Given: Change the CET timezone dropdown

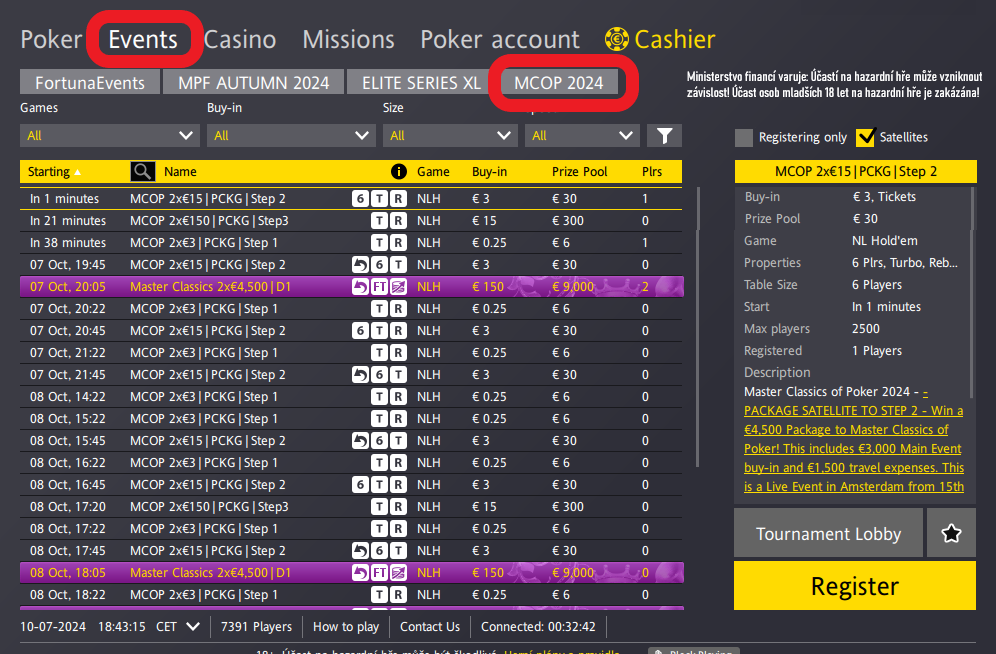Looking at the screenshot, I should click(178, 627).
